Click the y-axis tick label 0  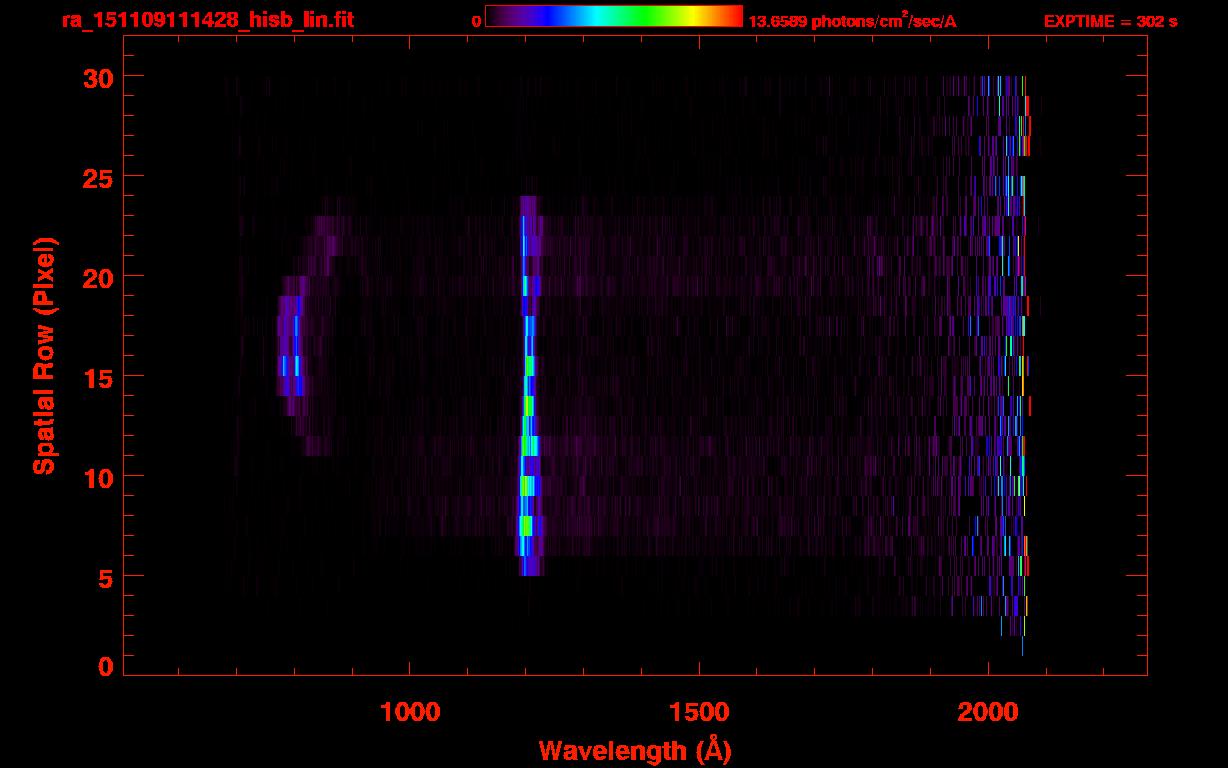pos(104,667)
